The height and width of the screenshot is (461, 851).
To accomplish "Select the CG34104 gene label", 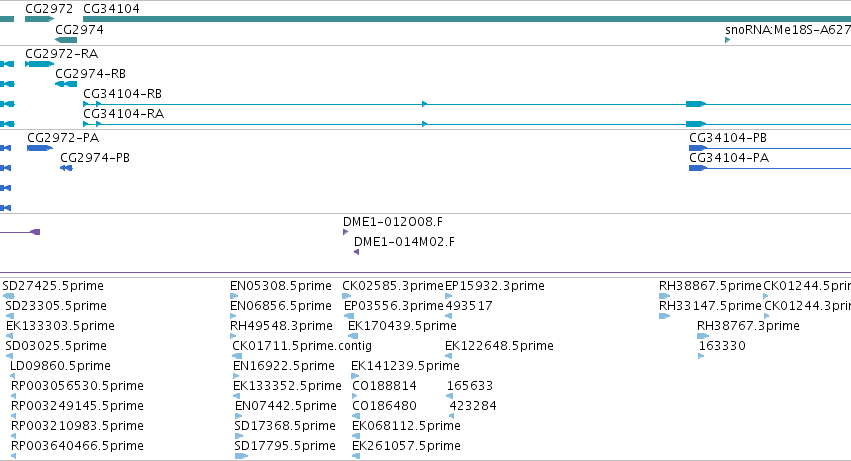I will click(111, 9).
